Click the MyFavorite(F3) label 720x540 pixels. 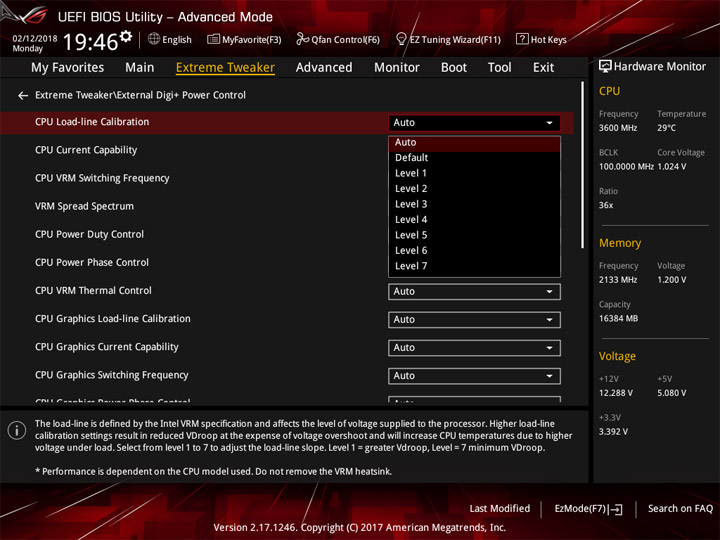[252, 40]
